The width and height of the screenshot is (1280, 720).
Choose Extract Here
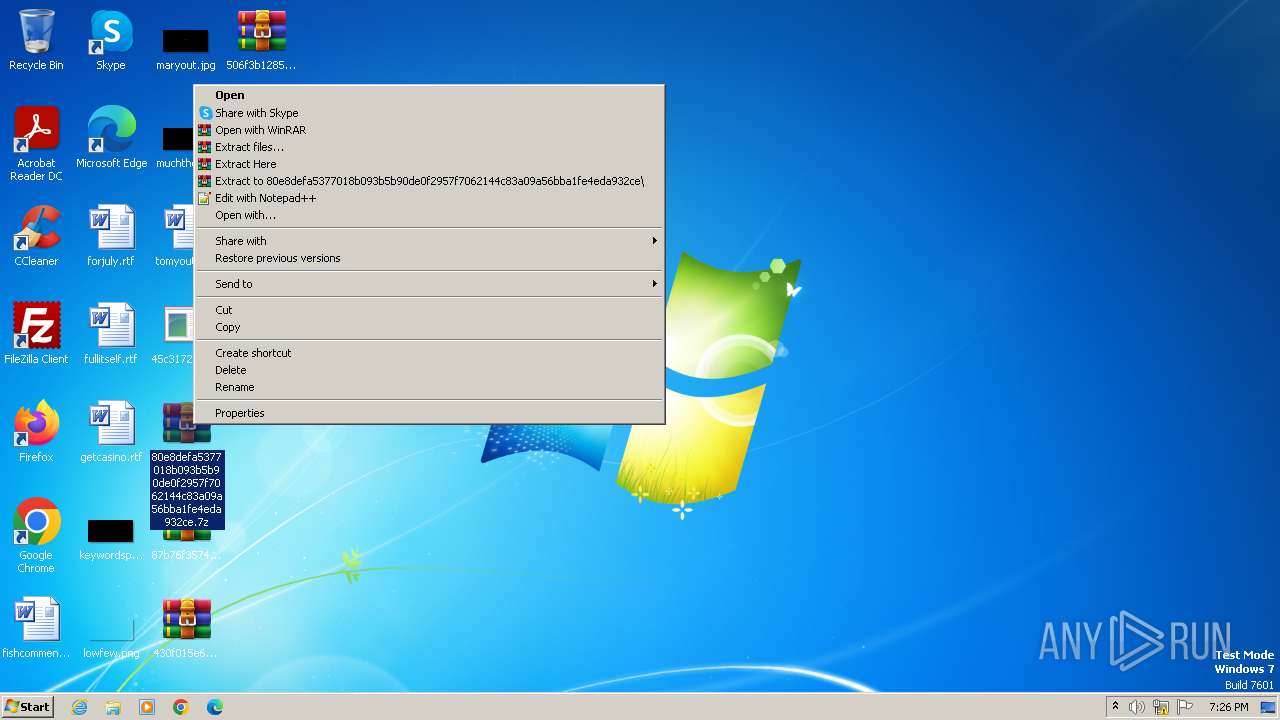pos(429,164)
